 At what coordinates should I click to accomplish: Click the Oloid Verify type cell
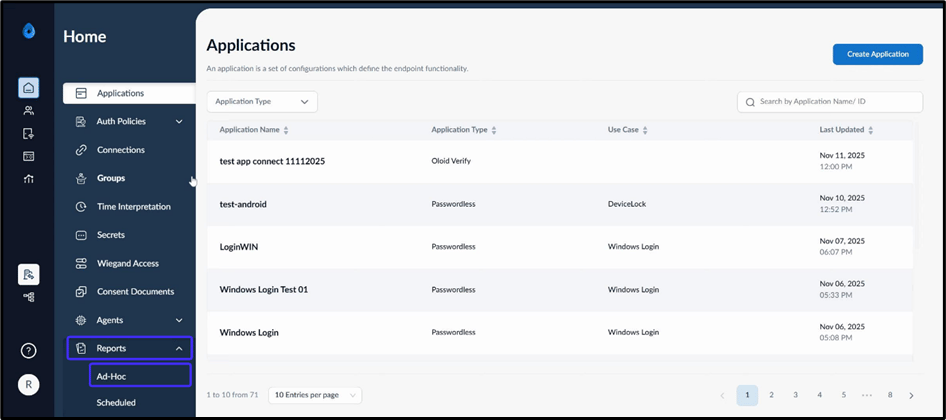[x=451, y=162]
